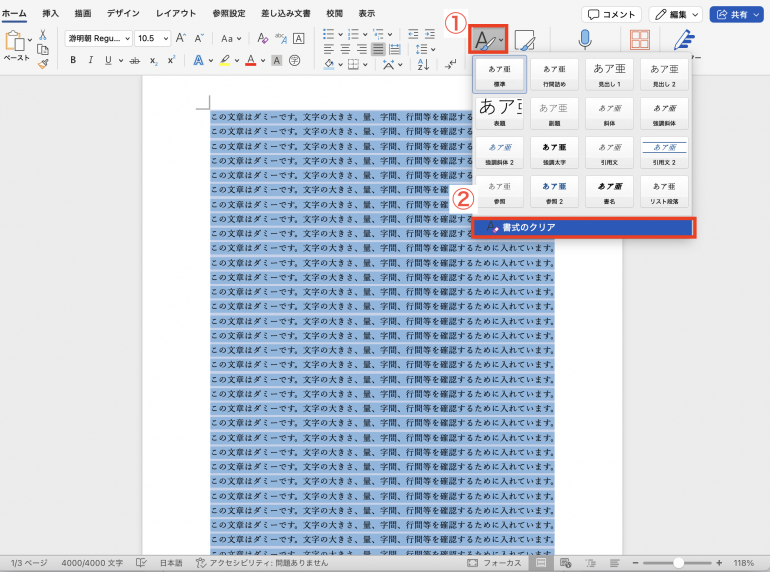The width and height of the screenshot is (770, 572).
Task: Switch to the 挿入 ribbon tab
Action: (50, 13)
